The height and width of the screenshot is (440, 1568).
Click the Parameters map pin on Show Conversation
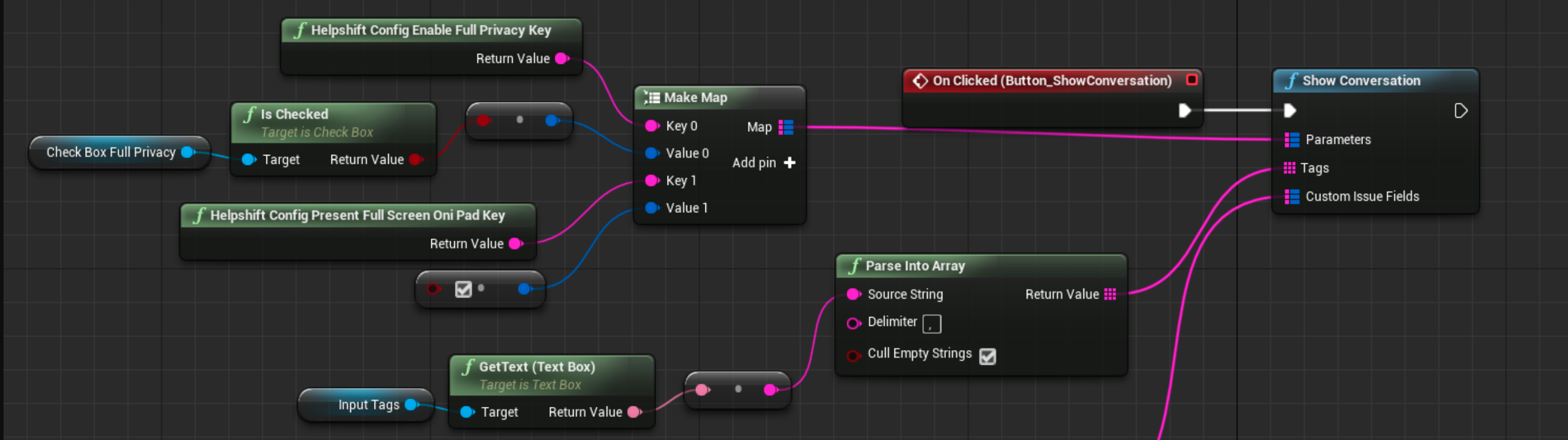(1291, 140)
